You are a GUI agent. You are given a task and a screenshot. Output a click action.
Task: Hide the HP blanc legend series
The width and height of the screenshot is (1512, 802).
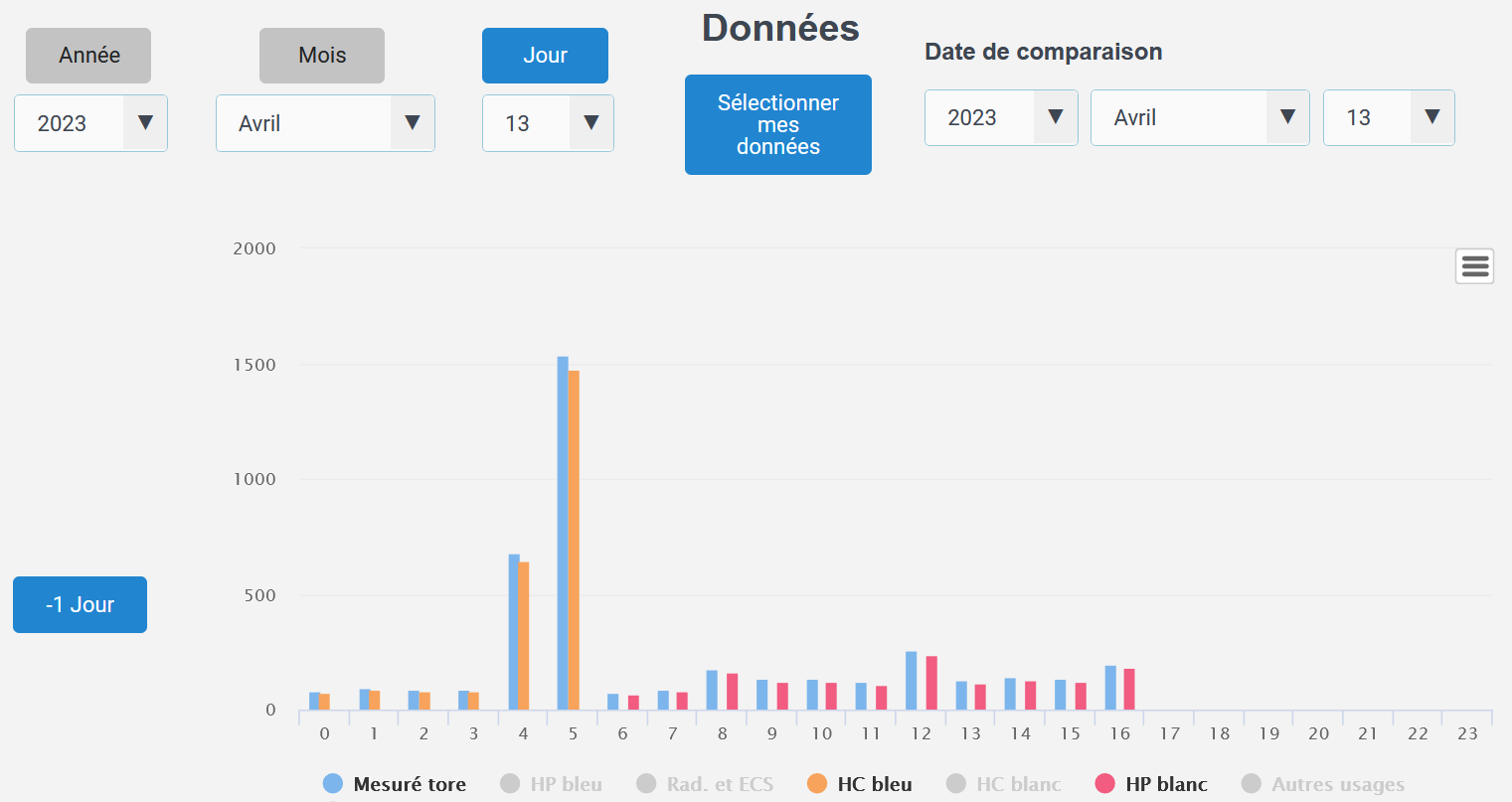click(1151, 784)
